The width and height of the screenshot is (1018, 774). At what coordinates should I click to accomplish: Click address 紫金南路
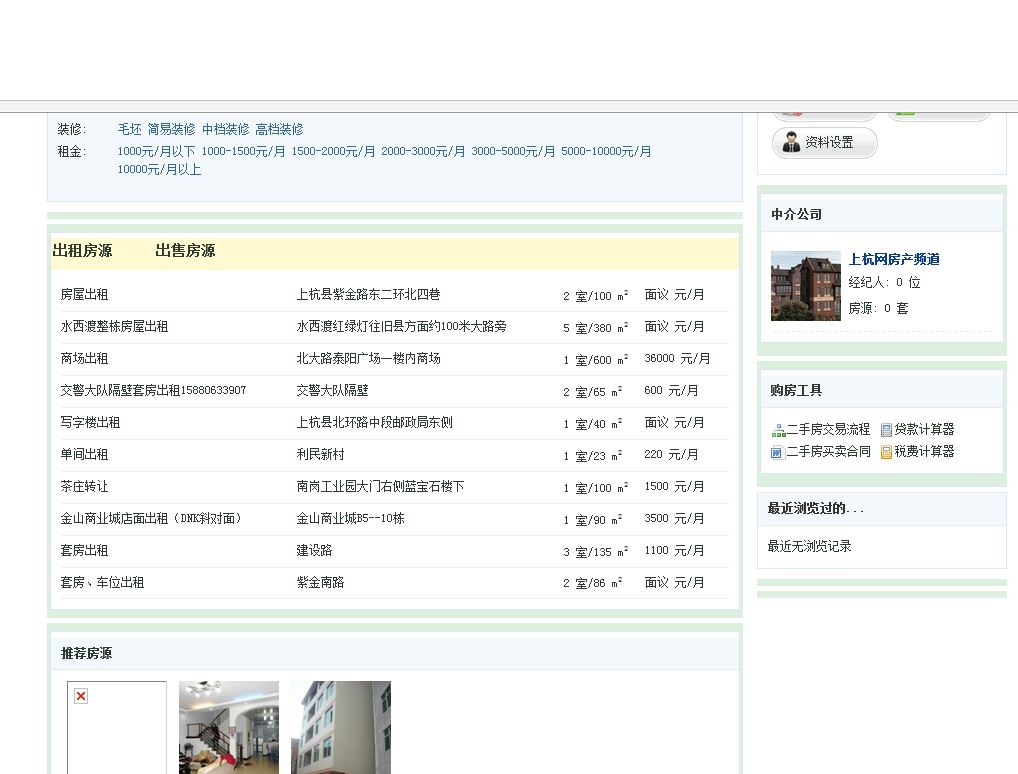(320, 582)
